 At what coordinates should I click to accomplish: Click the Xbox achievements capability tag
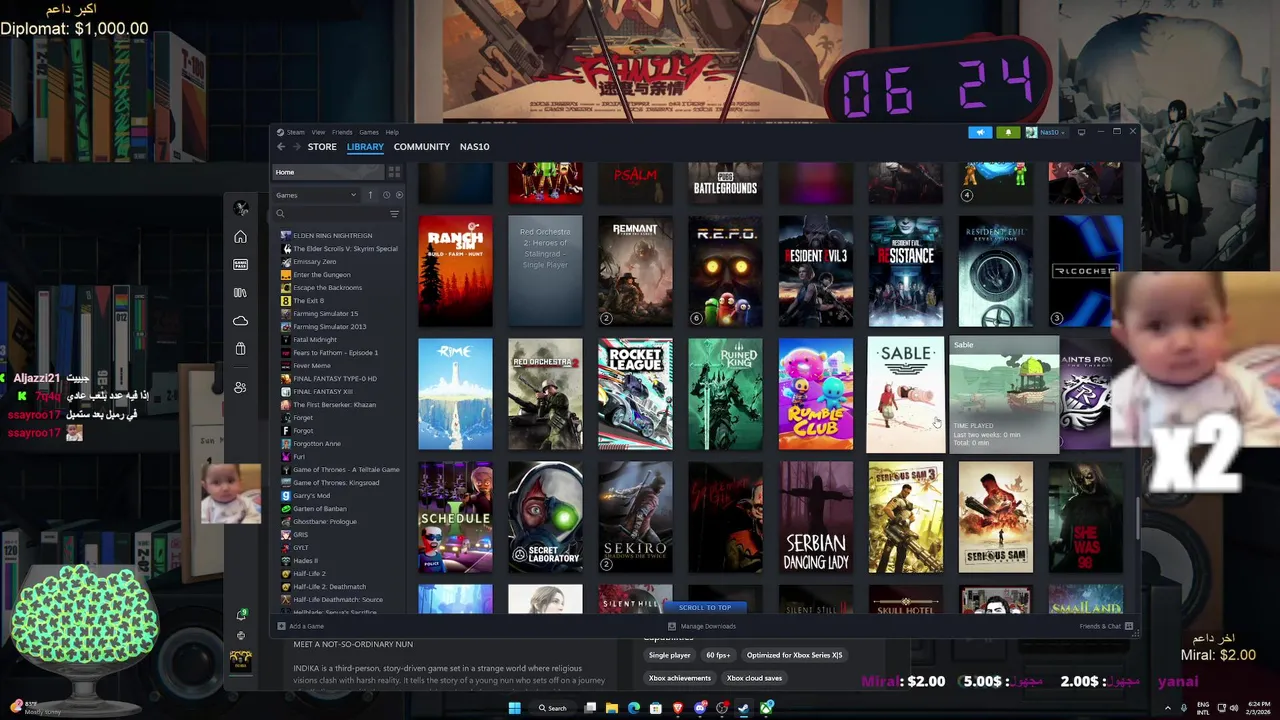[x=680, y=678]
